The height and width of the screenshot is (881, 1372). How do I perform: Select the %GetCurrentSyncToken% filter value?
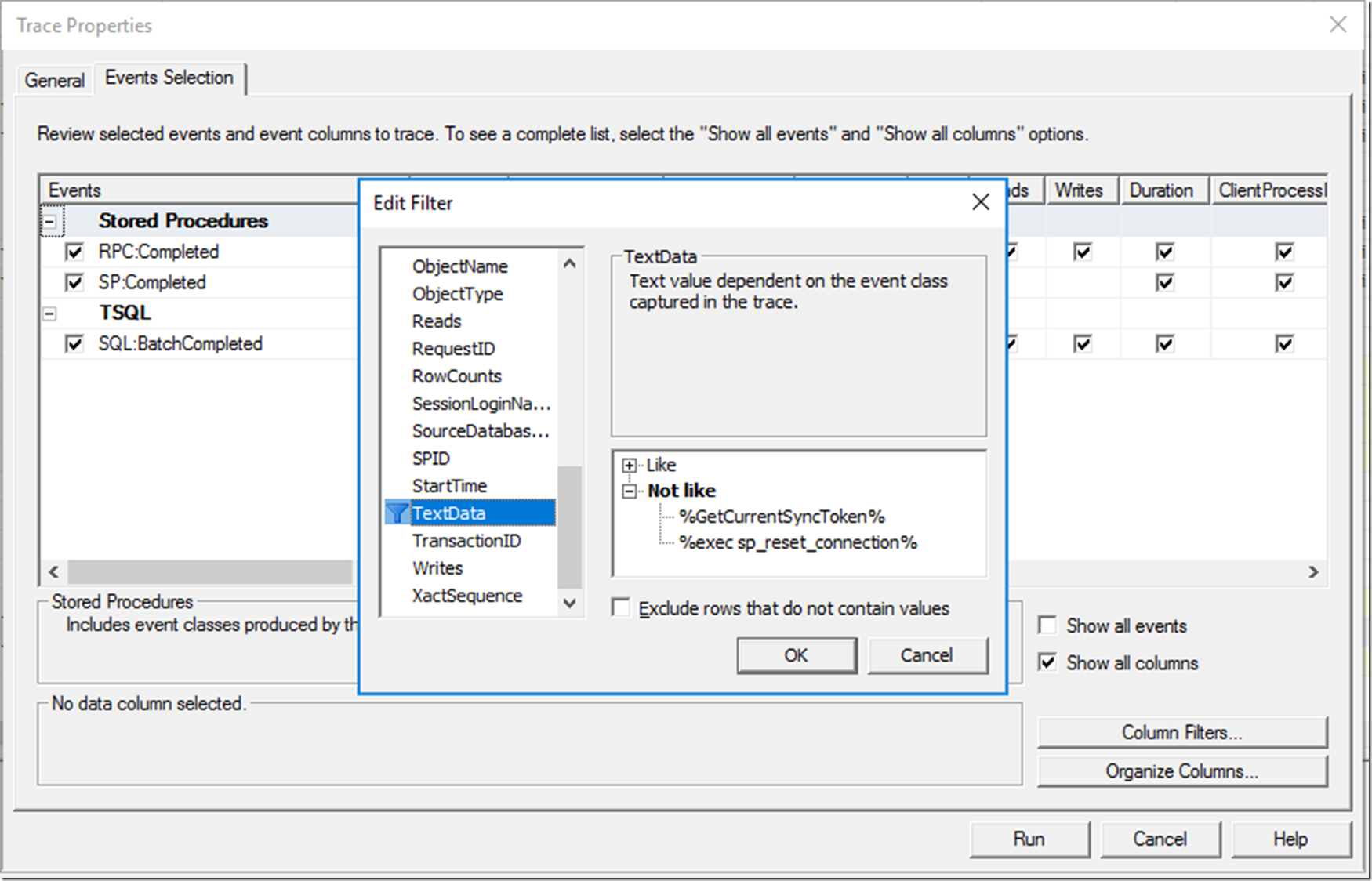point(782,517)
